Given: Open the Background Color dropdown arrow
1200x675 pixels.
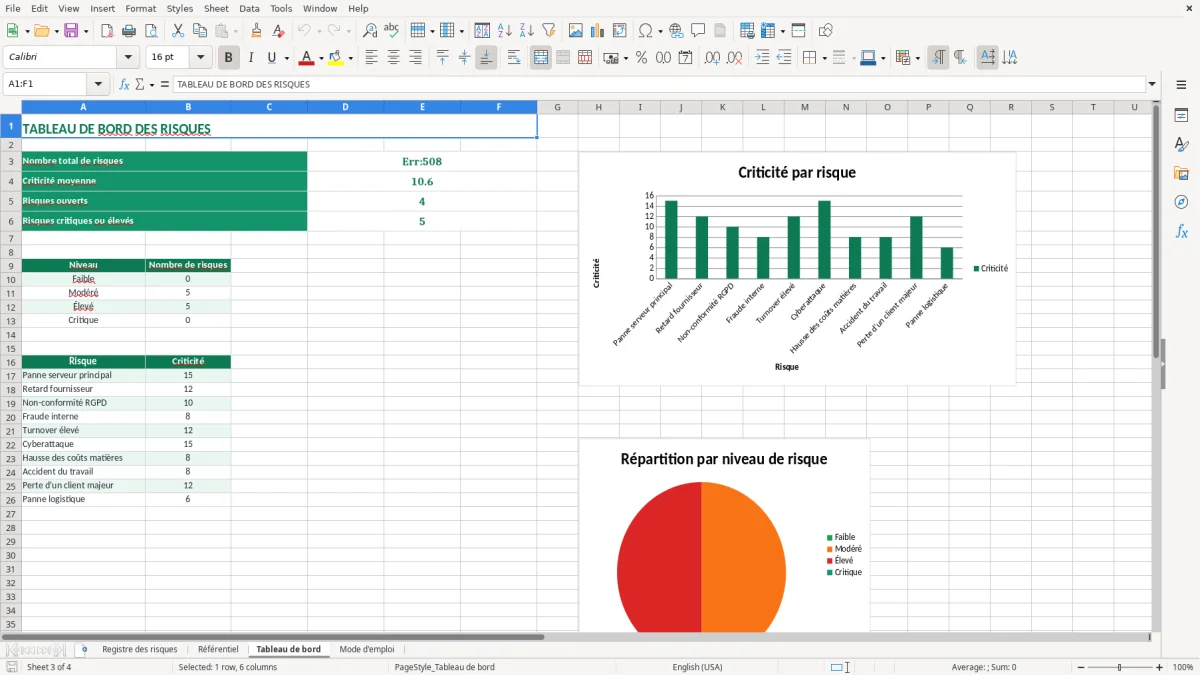Looking at the screenshot, I should coord(350,58).
